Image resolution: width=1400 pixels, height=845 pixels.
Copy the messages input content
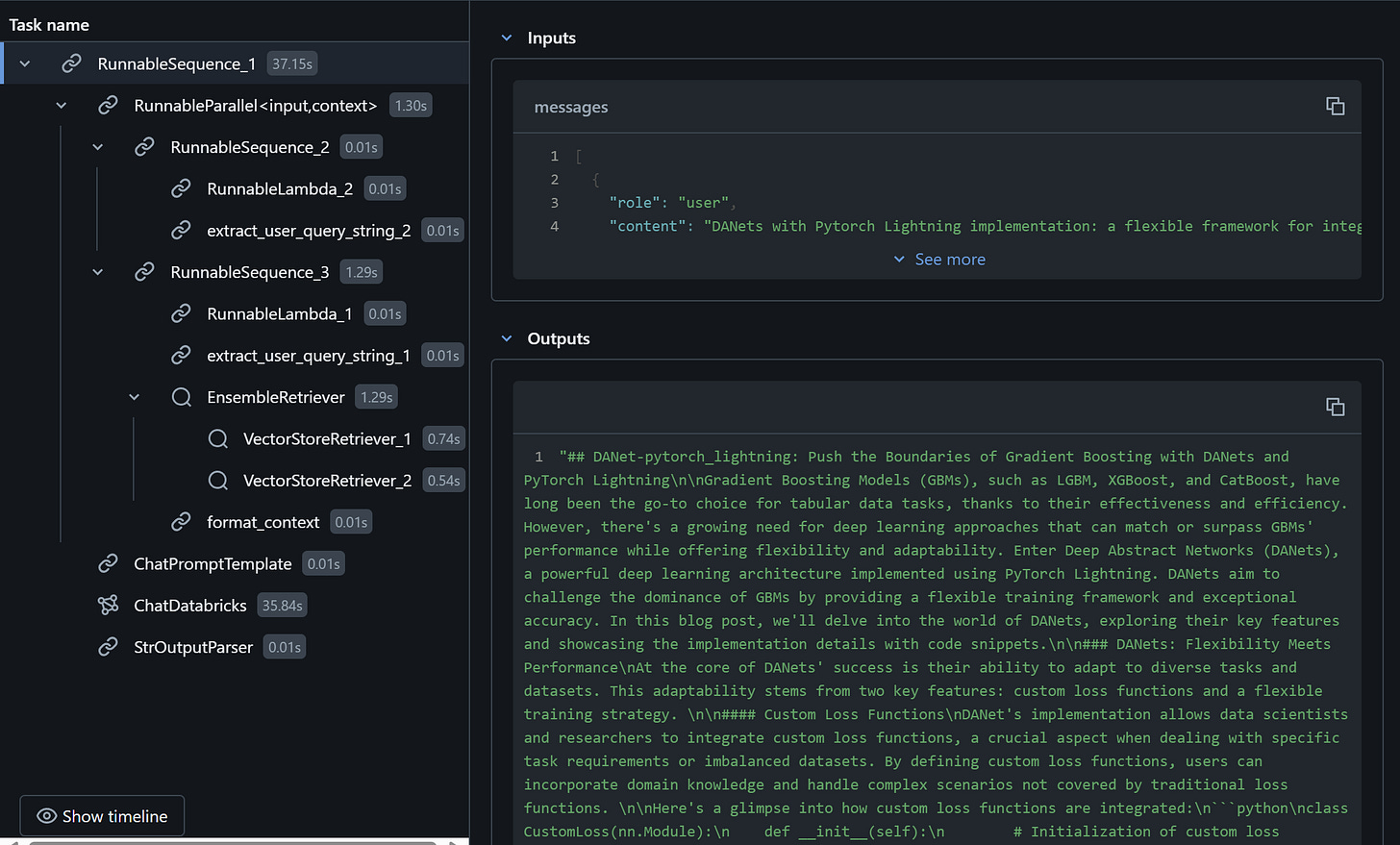(1335, 107)
